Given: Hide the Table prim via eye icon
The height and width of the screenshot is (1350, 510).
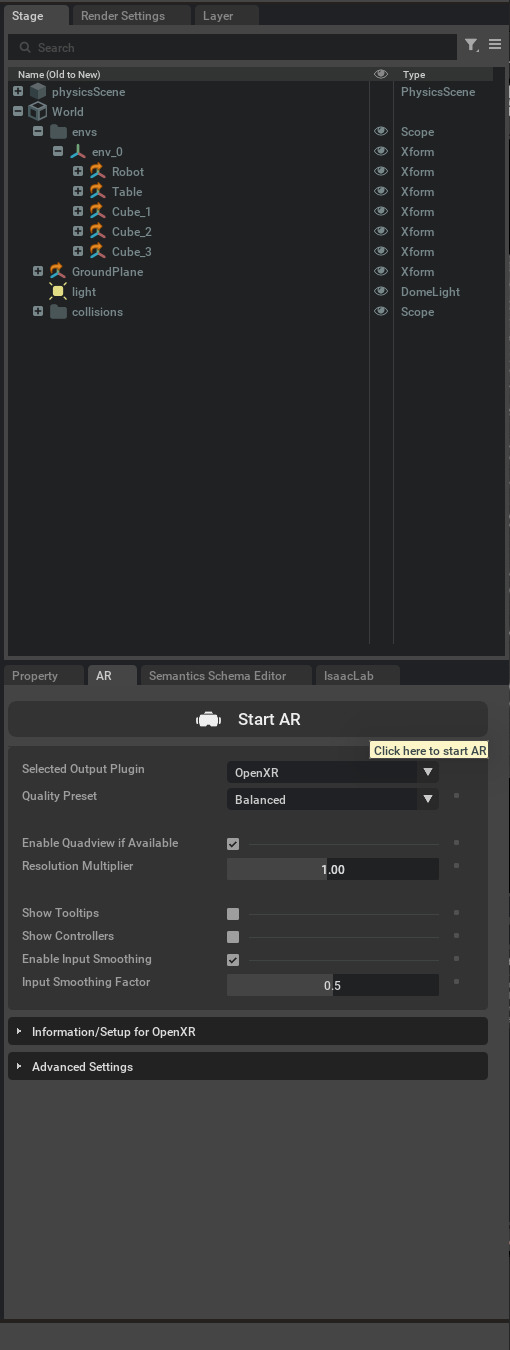Looking at the screenshot, I should click(x=381, y=191).
